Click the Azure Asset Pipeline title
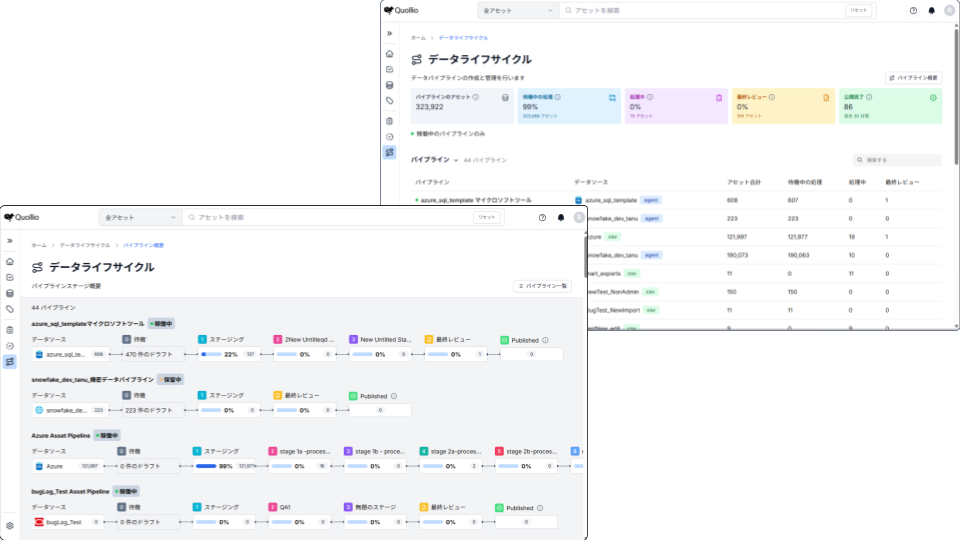 click(61, 435)
